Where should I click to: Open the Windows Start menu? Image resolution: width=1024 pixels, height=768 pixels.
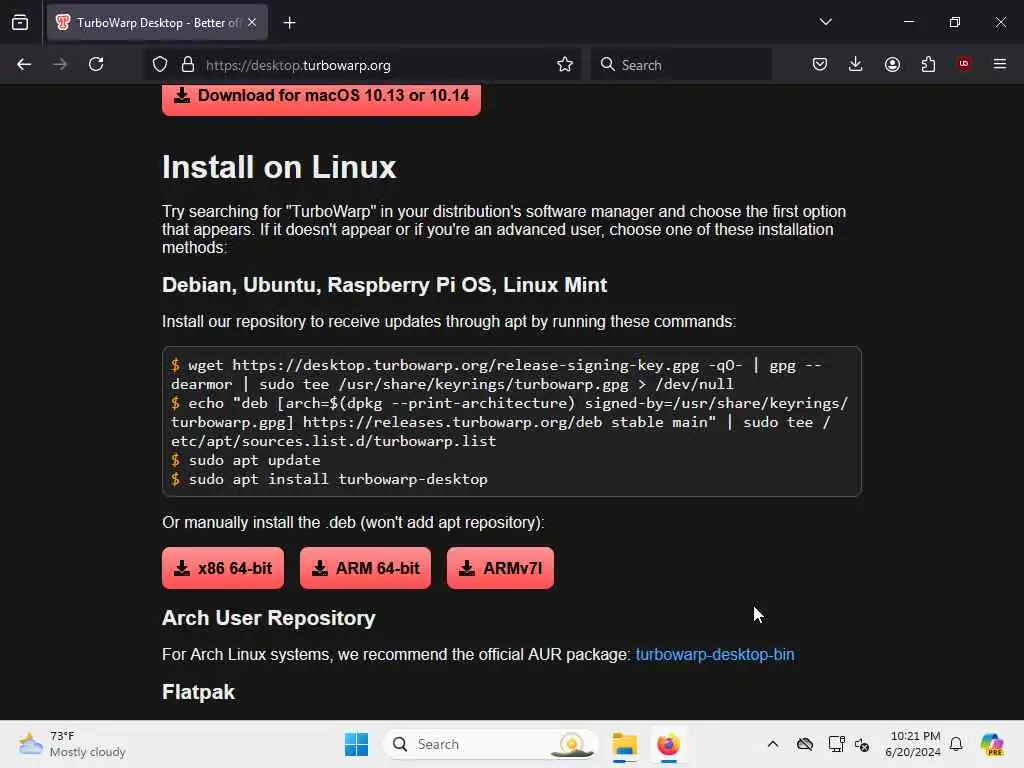pos(357,744)
